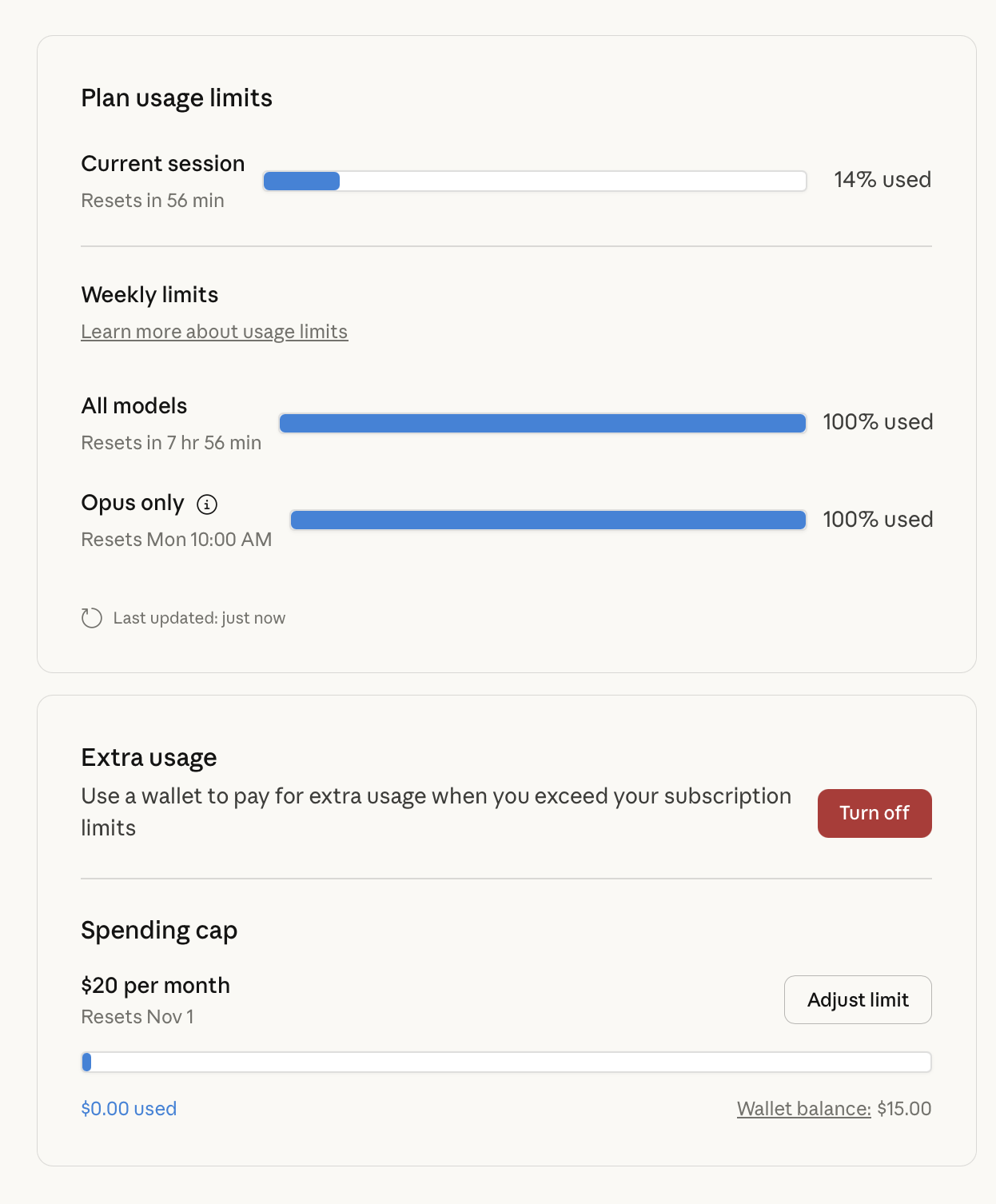Click the 14% used label
This screenshot has width=996, height=1204.
pyautogui.click(x=882, y=180)
